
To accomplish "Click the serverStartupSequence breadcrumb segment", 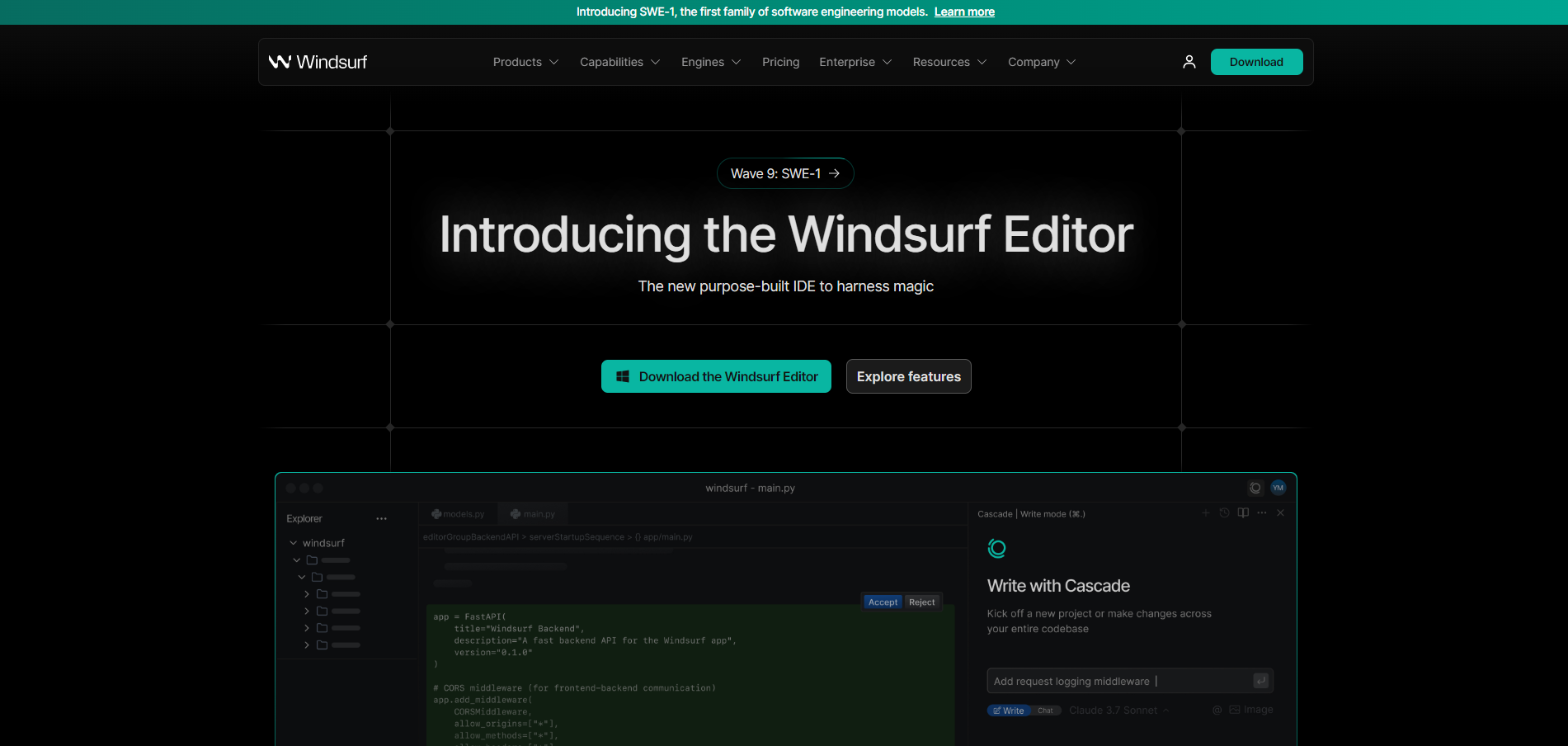I will [x=577, y=537].
